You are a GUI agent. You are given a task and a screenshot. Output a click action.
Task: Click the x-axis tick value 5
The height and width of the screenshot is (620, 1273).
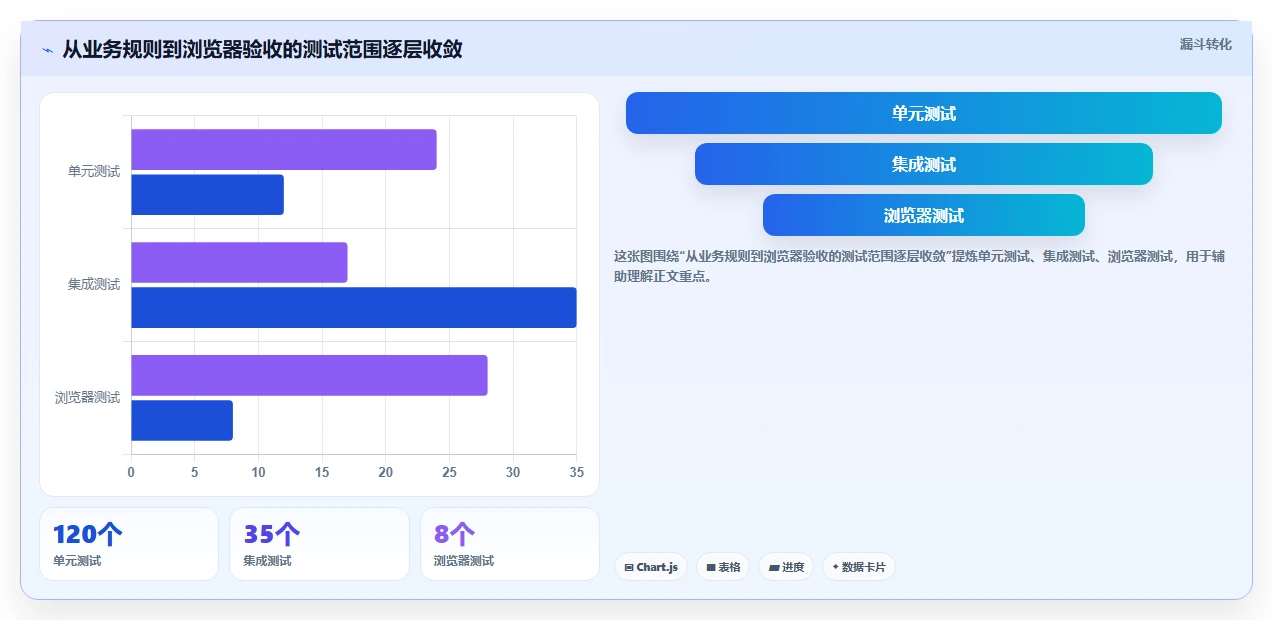195,472
